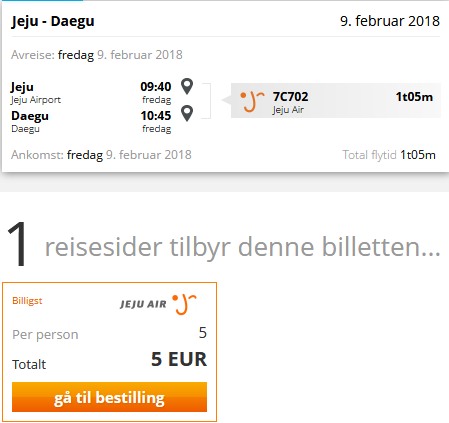Click the JEJU AIR logo in the offer card

coord(159,304)
